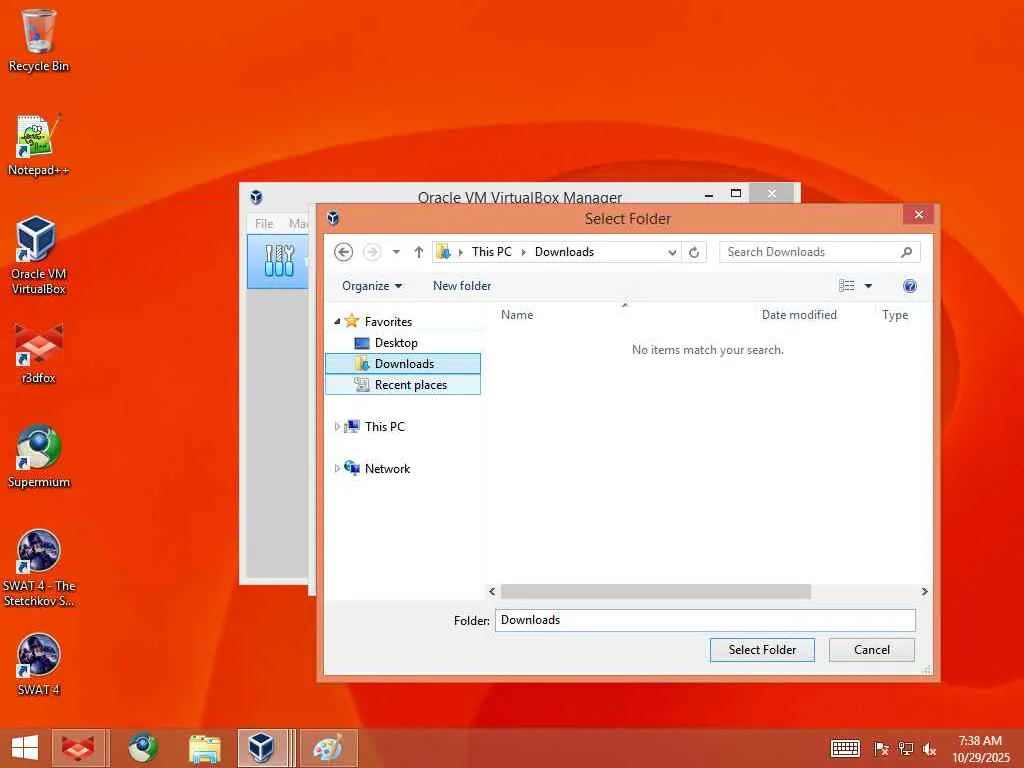Go forward in Select Folder dialog

click(x=372, y=252)
